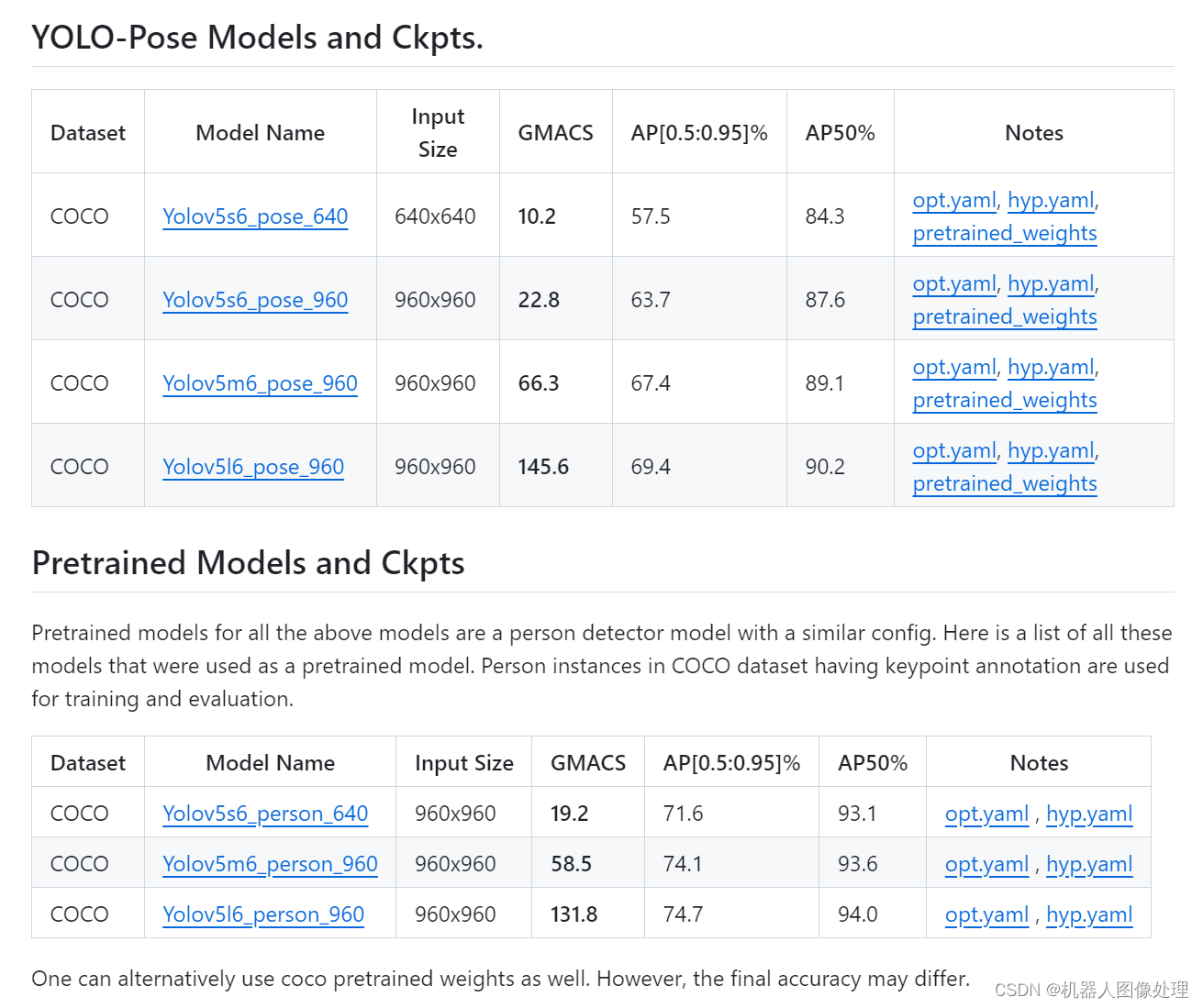The width and height of the screenshot is (1203, 1008).
Task: Open the Yolov5s6_person_640 model link
Action: click(x=265, y=814)
